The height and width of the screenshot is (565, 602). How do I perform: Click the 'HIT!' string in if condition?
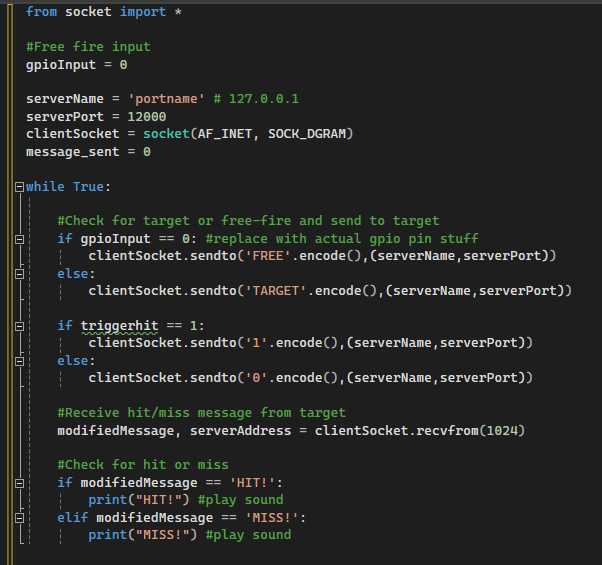click(252, 483)
